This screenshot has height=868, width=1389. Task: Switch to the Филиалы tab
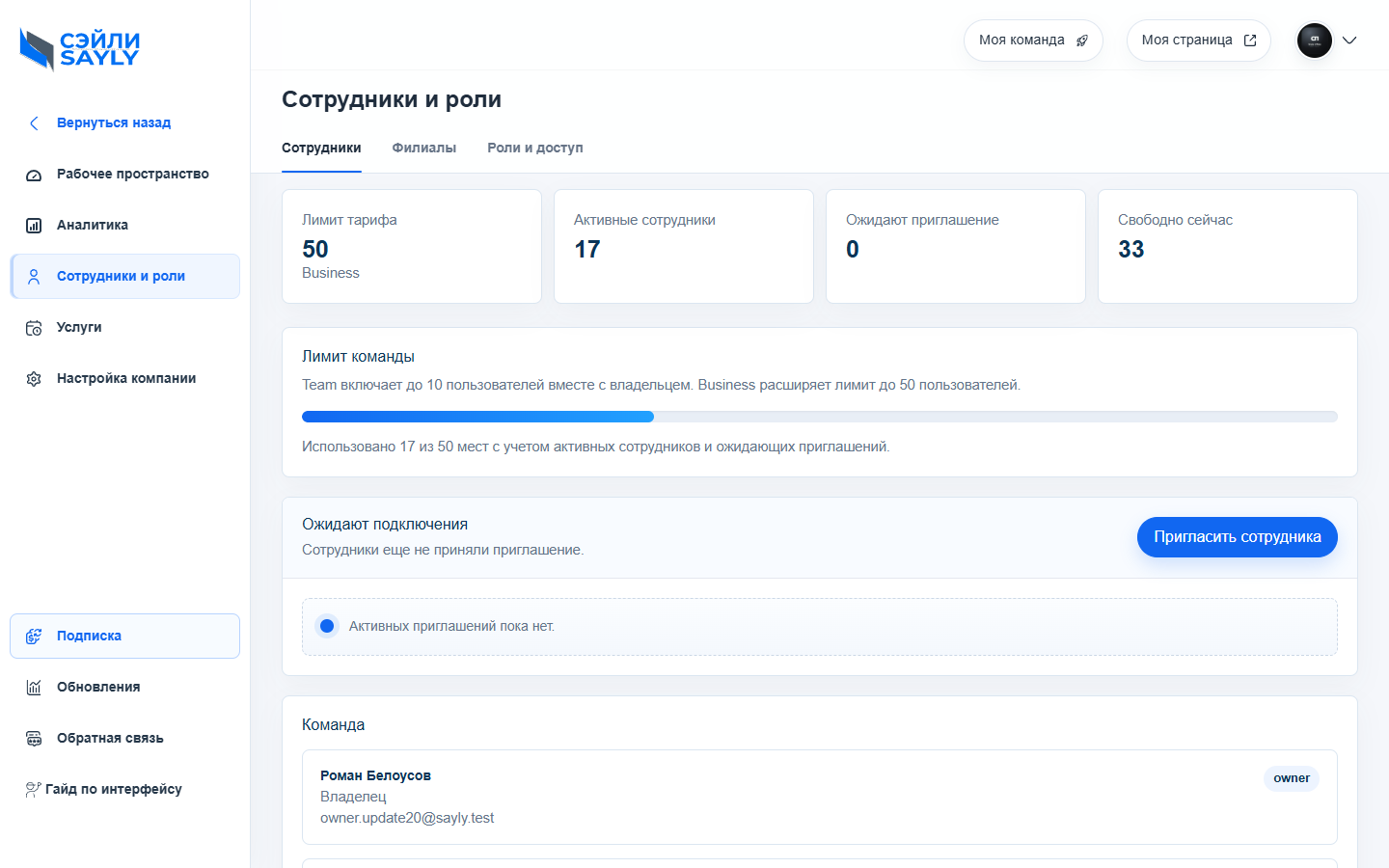tap(423, 149)
